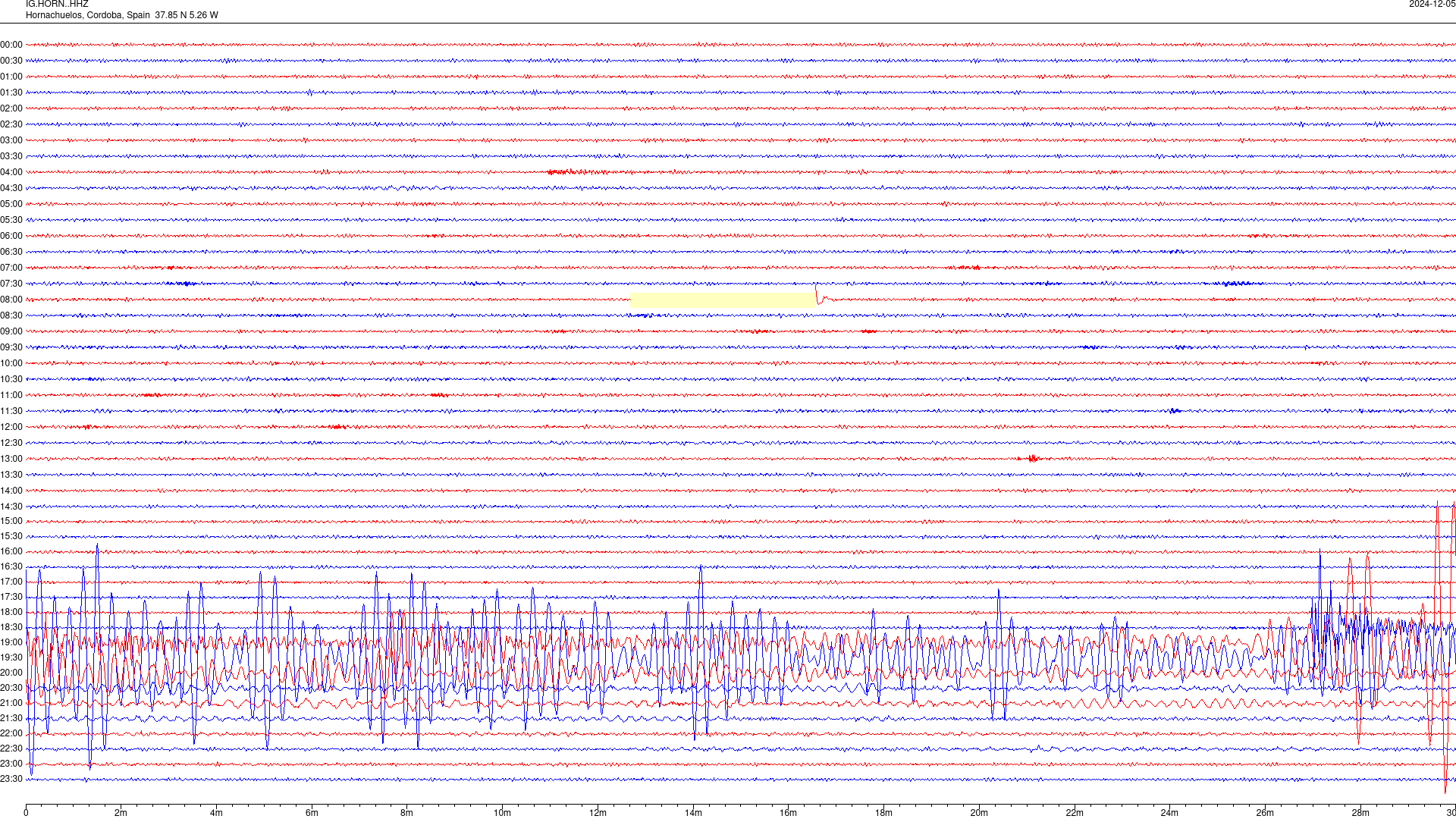Click the 03:00 time label

pos(11,140)
